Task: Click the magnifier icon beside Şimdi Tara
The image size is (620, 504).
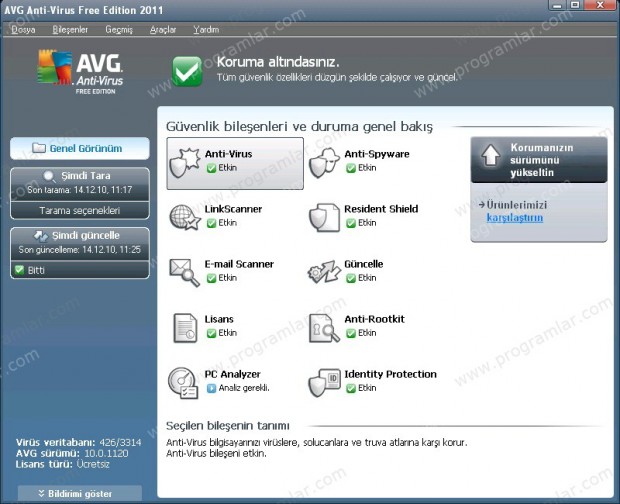Action: [x=50, y=176]
